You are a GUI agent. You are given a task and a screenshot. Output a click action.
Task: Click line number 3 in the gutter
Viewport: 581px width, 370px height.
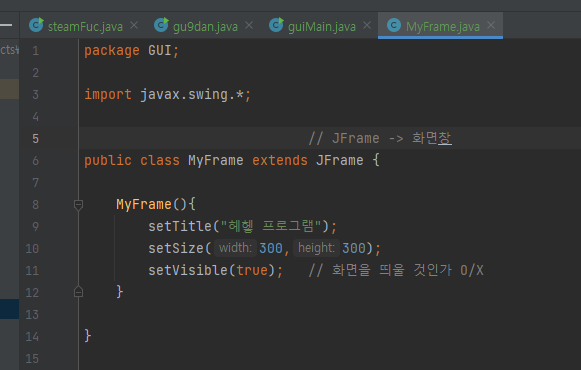coord(35,94)
